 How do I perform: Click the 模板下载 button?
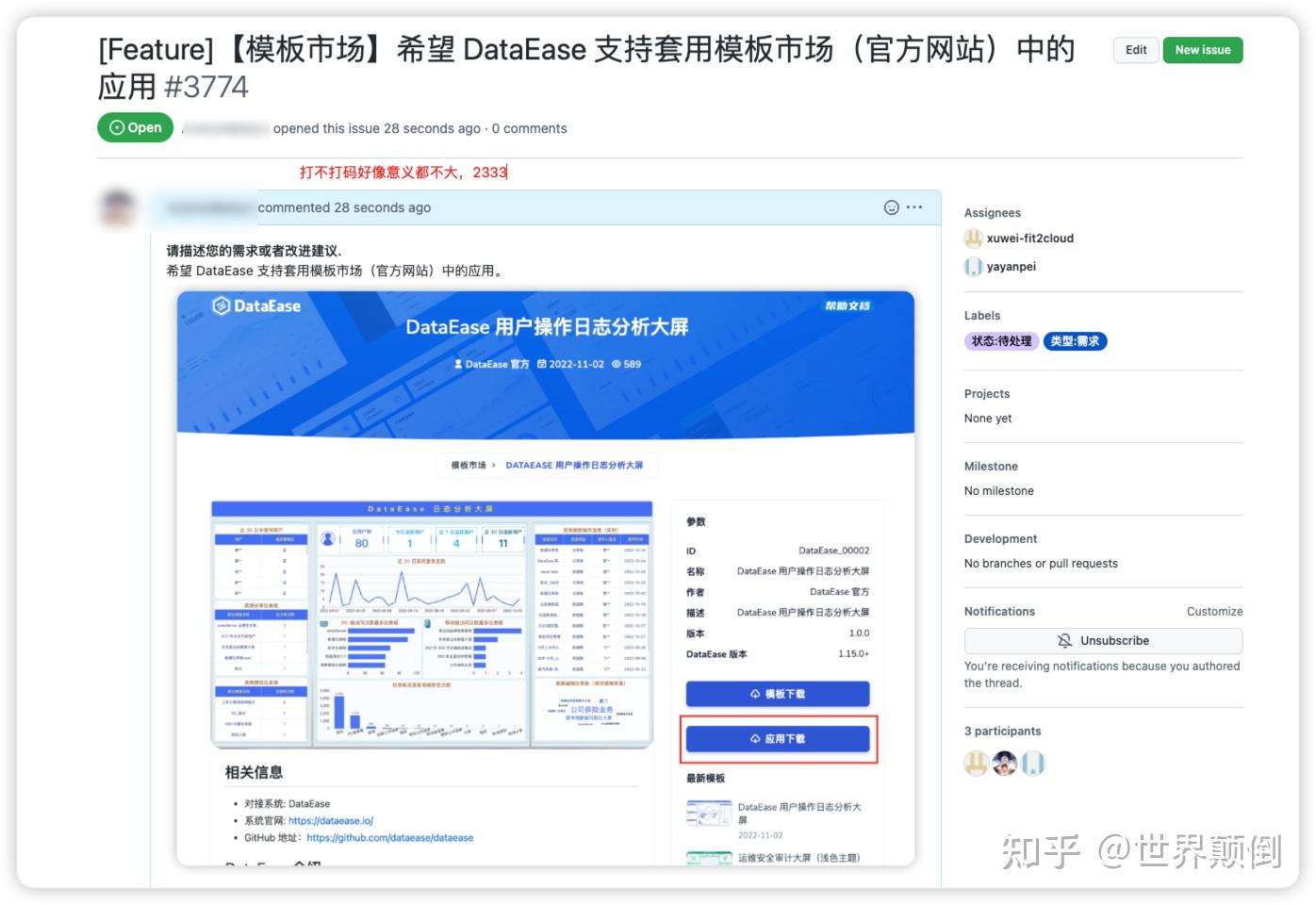click(778, 694)
